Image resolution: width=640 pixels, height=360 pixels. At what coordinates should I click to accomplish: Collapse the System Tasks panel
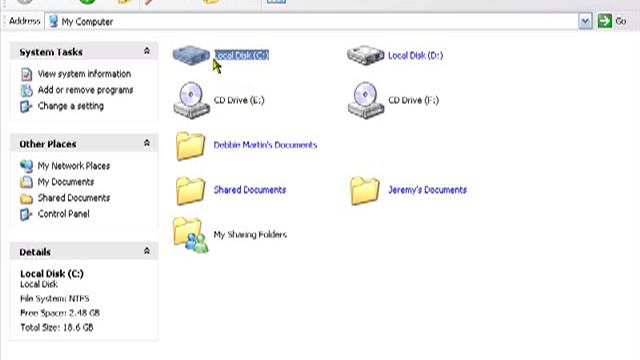[x=147, y=51]
